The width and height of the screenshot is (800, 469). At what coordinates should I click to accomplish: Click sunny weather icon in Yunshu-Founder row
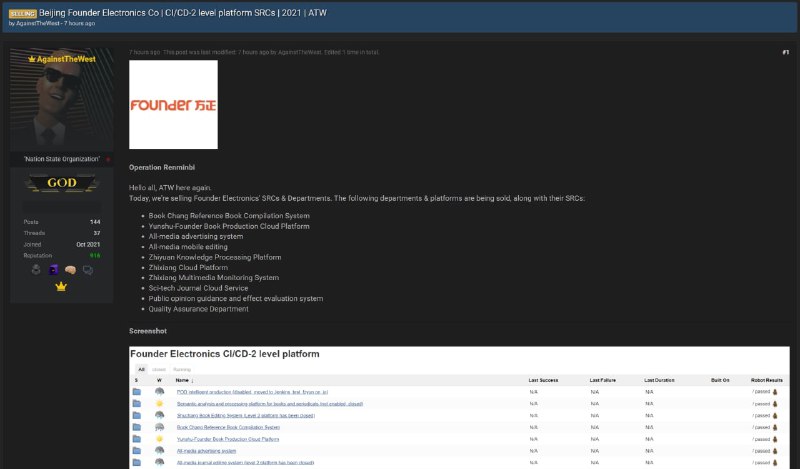click(x=160, y=439)
